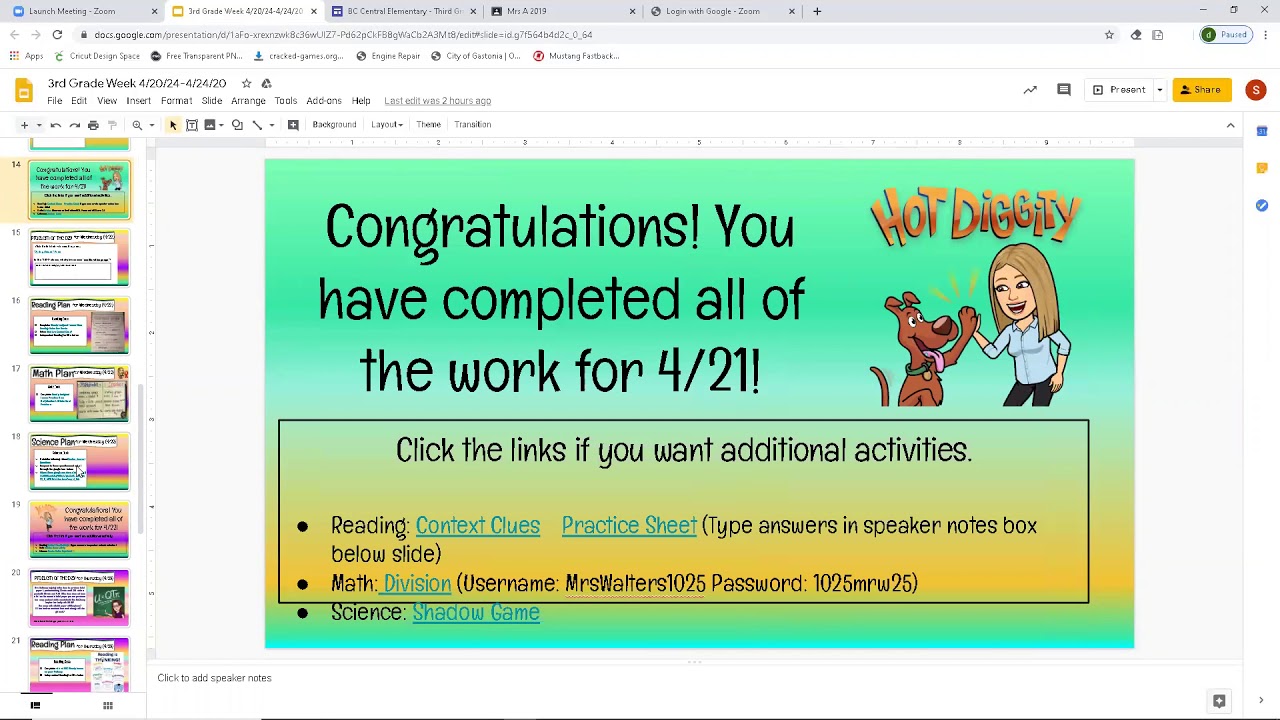Click the Insert image icon
The height and width of the screenshot is (720, 1280).
coord(210,125)
